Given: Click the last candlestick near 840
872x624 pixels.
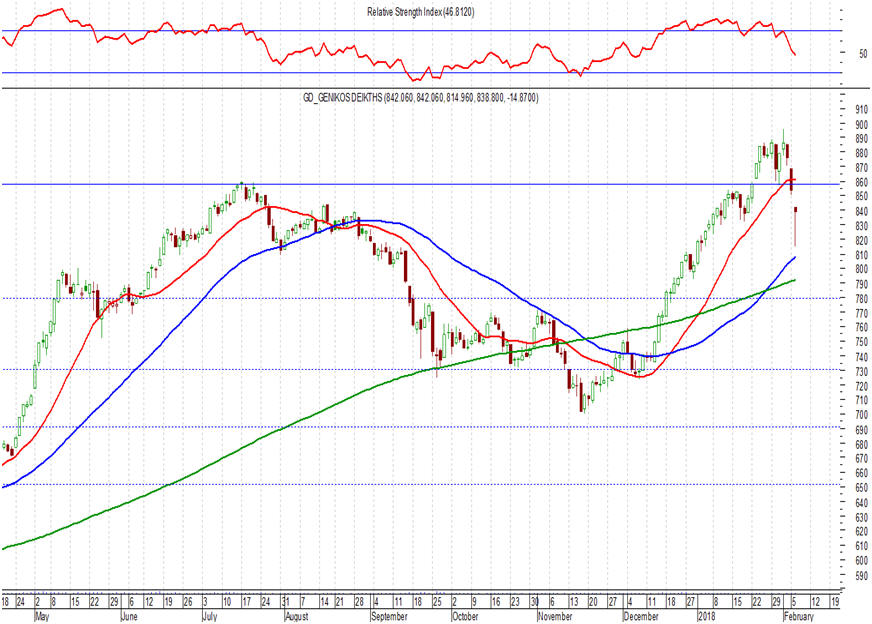Looking at the screenshot, I should tap(796, 226).
